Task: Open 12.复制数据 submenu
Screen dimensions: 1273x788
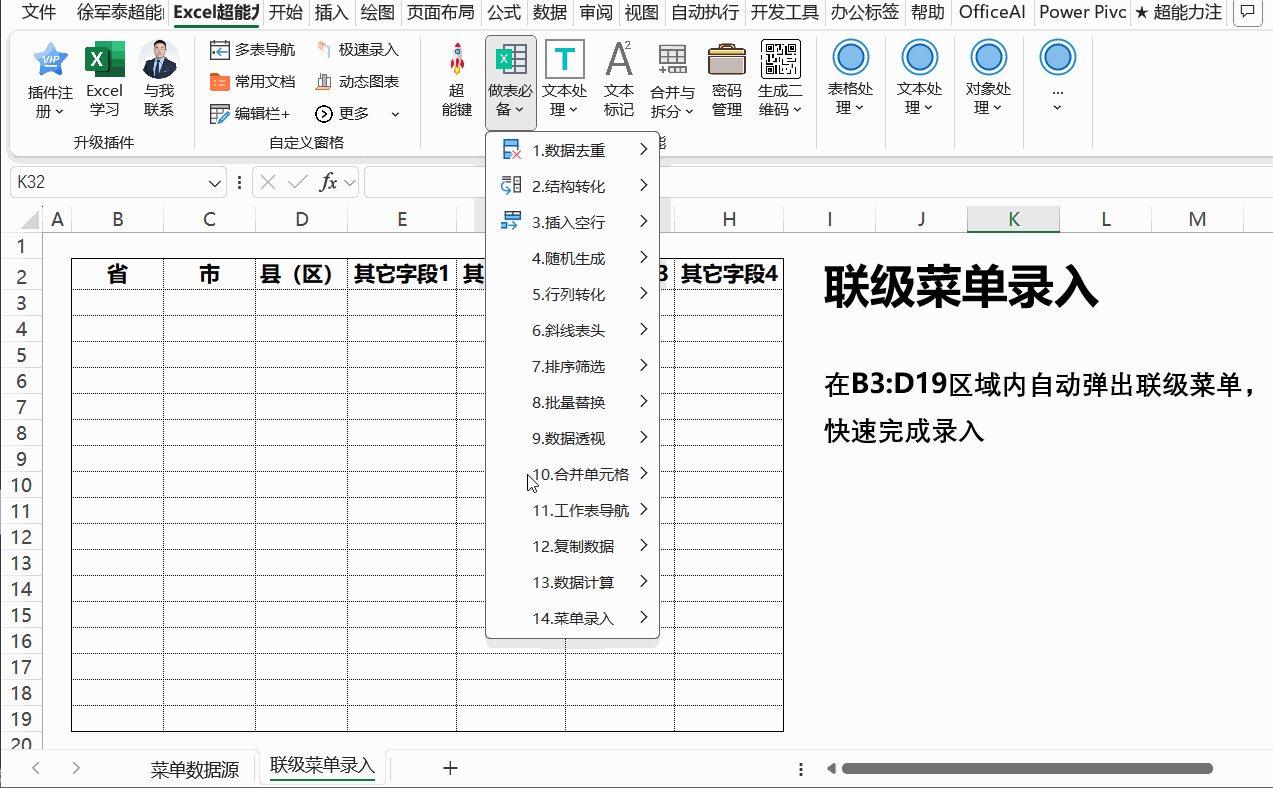Action: (572, 546)
